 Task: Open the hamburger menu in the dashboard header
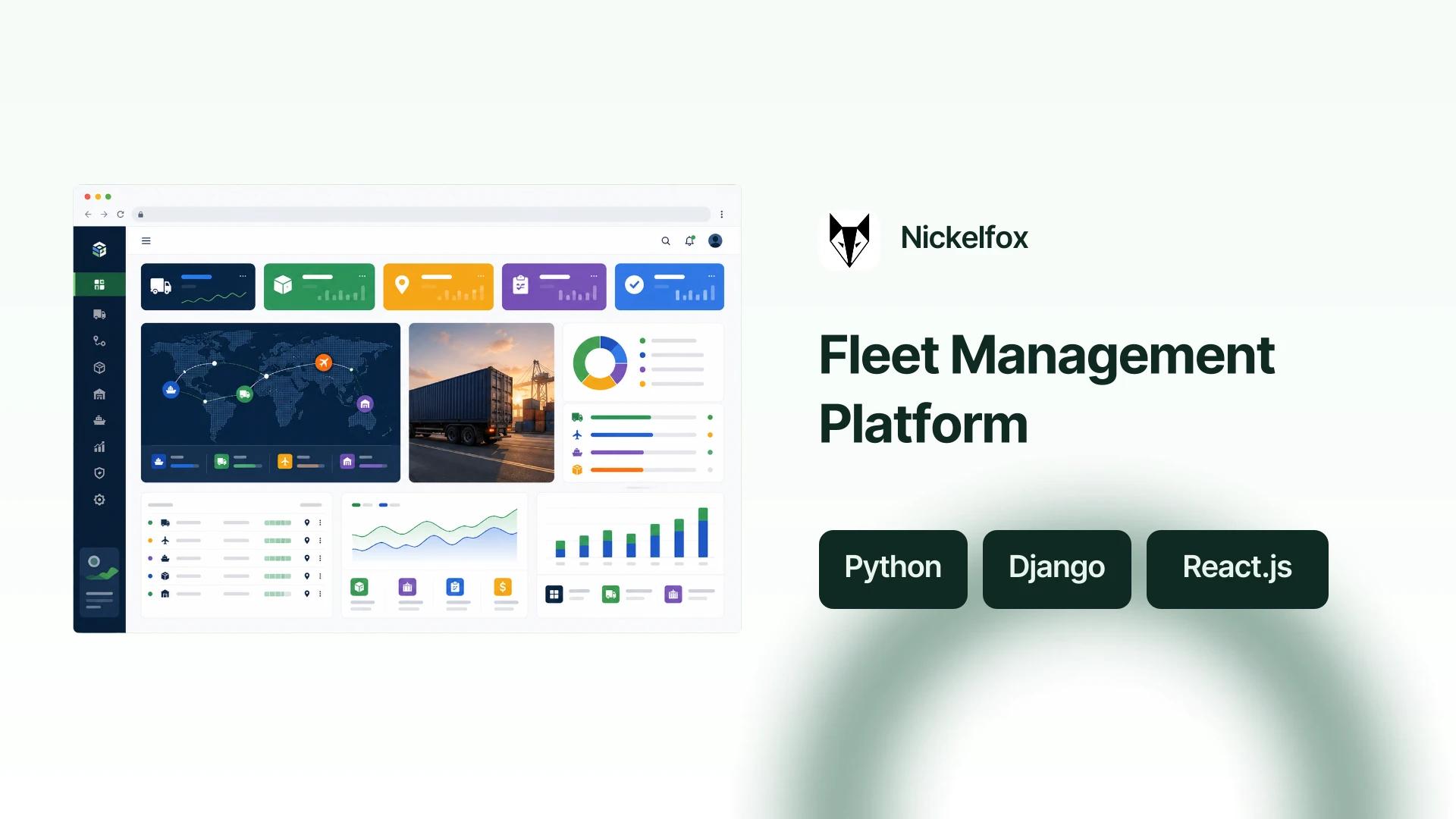click(146, 241)
